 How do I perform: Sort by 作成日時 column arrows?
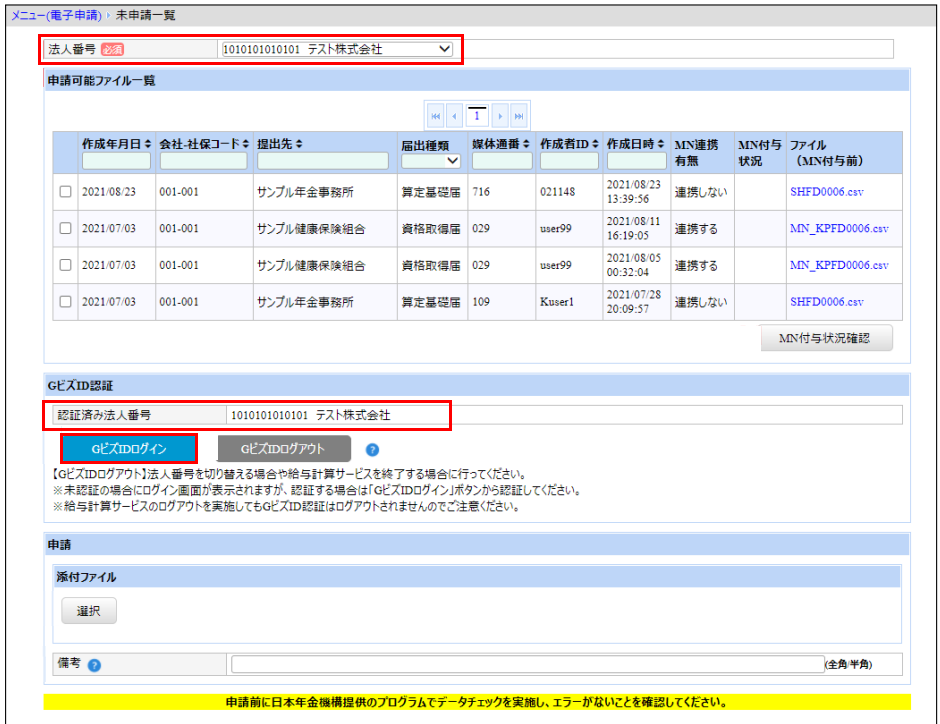661,144
